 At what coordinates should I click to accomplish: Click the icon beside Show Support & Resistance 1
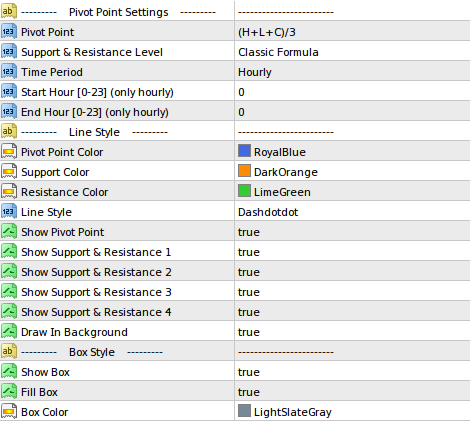click(9, 252)
